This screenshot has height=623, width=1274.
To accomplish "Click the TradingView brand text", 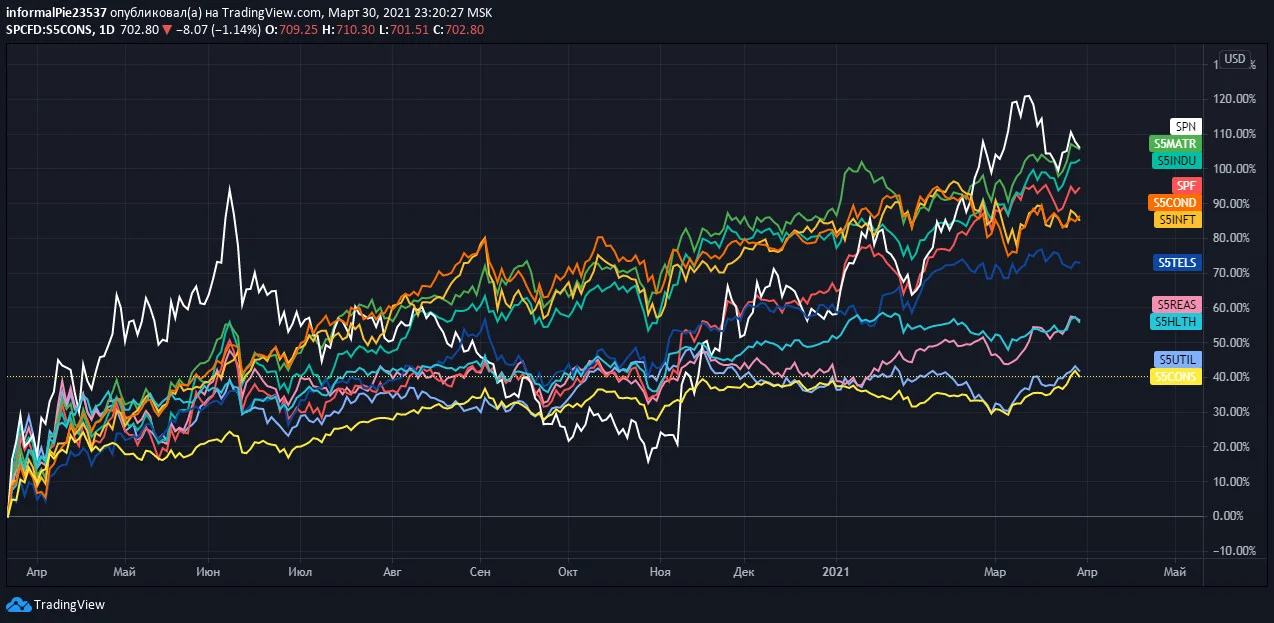I will click(69, 604).
